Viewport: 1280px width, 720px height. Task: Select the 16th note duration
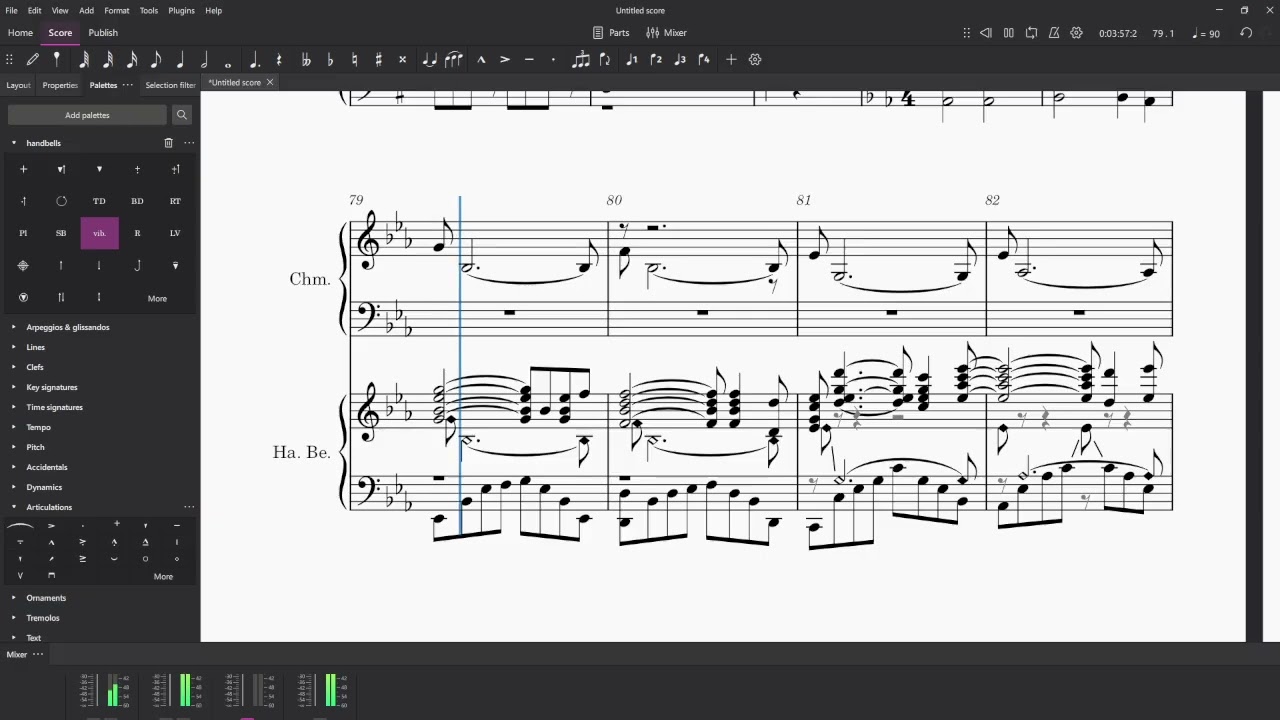[132, 60]
